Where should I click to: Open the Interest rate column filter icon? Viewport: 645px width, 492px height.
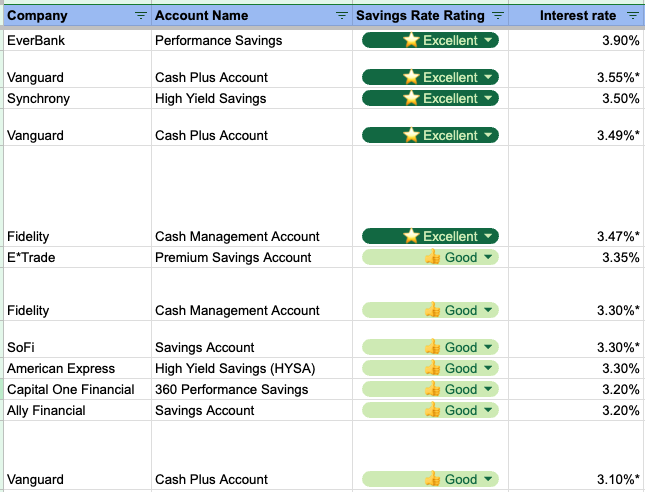(x=633, y=16)
